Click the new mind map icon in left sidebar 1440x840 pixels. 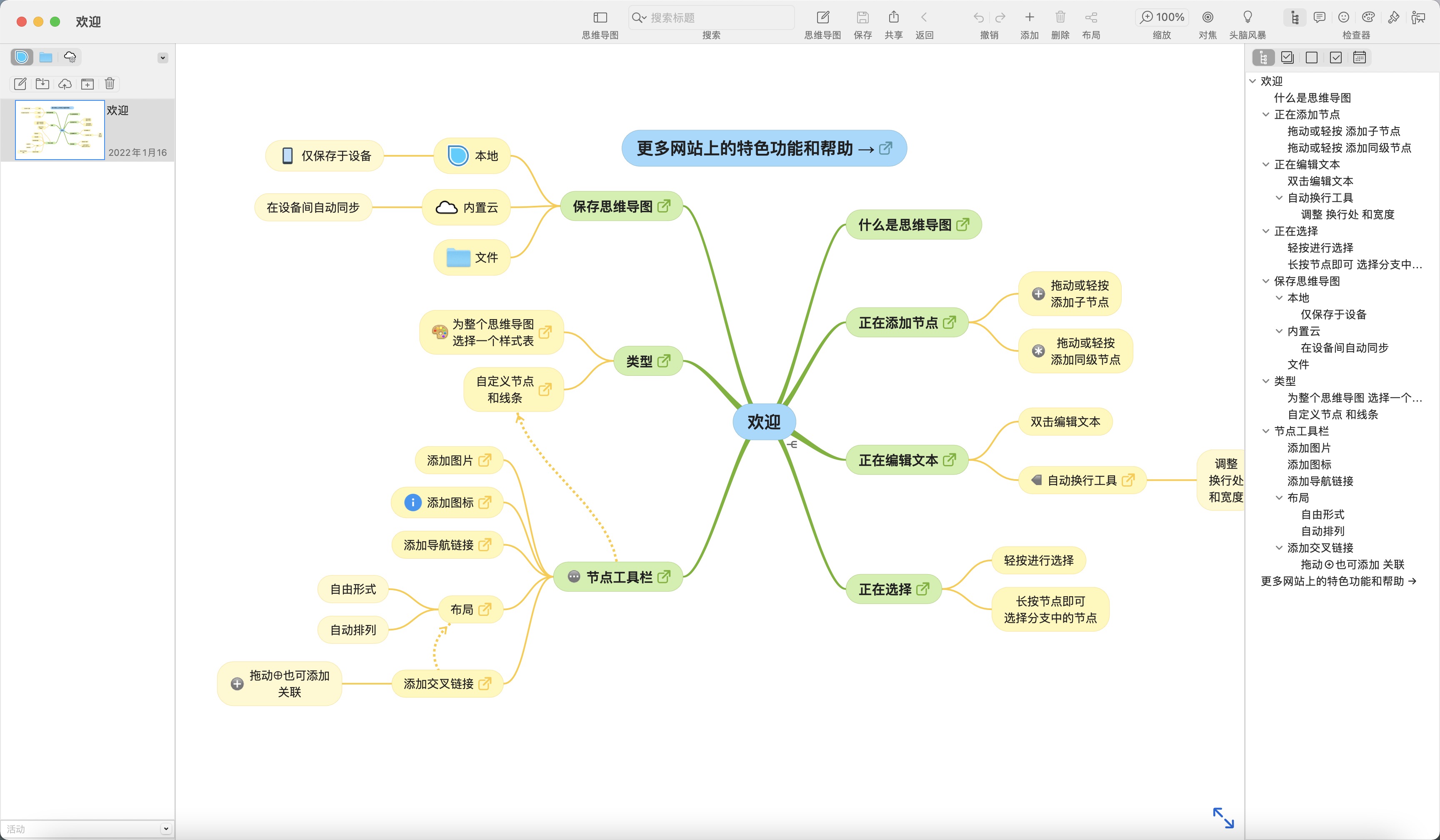tap(20, 84)
